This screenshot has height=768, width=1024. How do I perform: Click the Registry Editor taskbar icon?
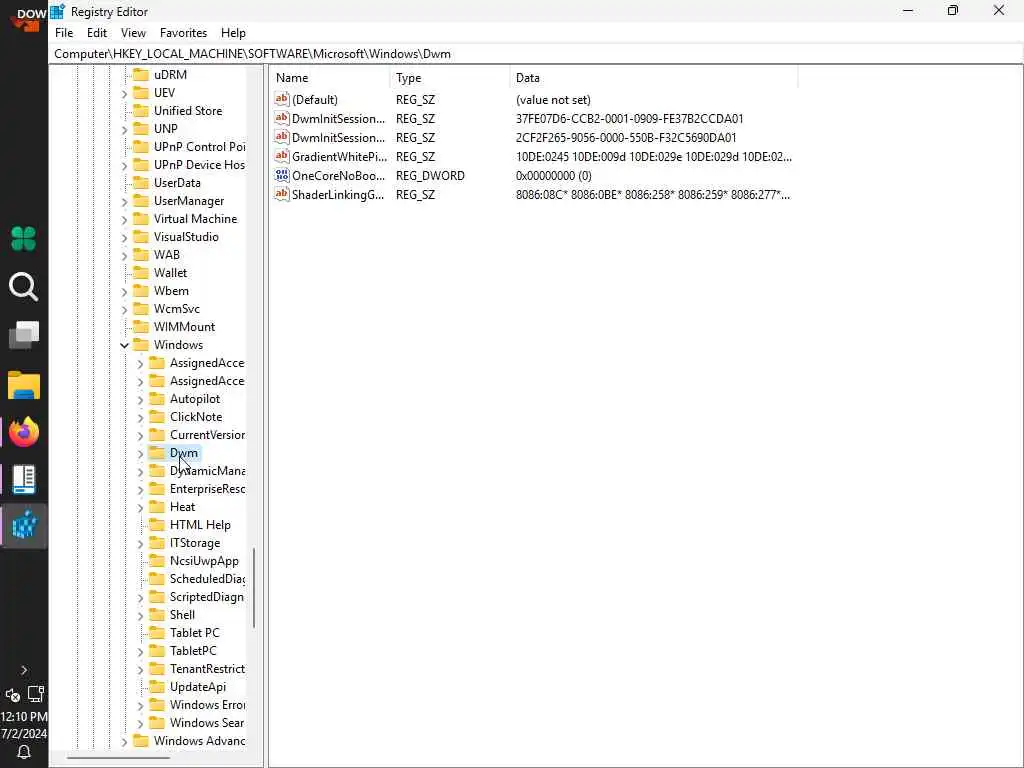(24, 526)
